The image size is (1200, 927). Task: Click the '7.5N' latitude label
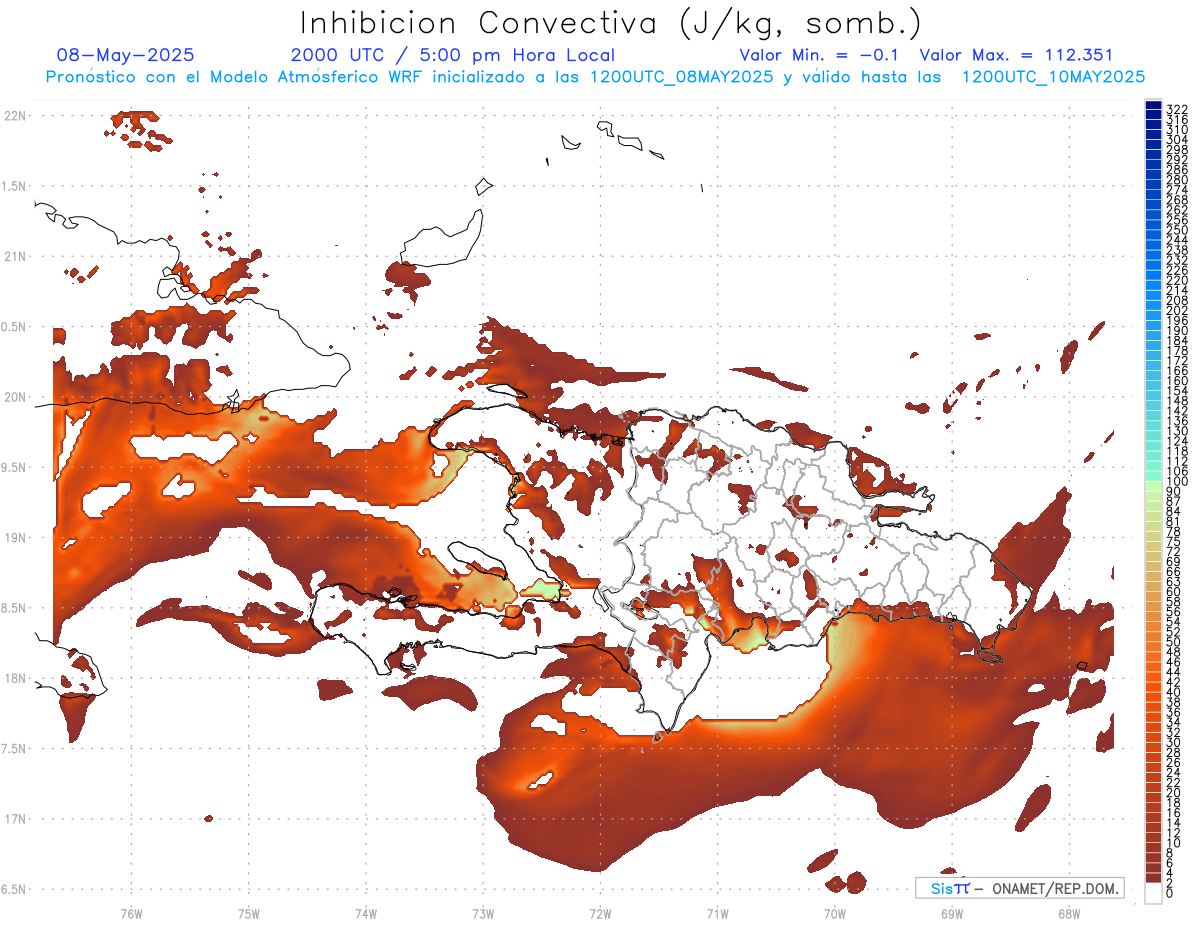(x=15, y=749)
